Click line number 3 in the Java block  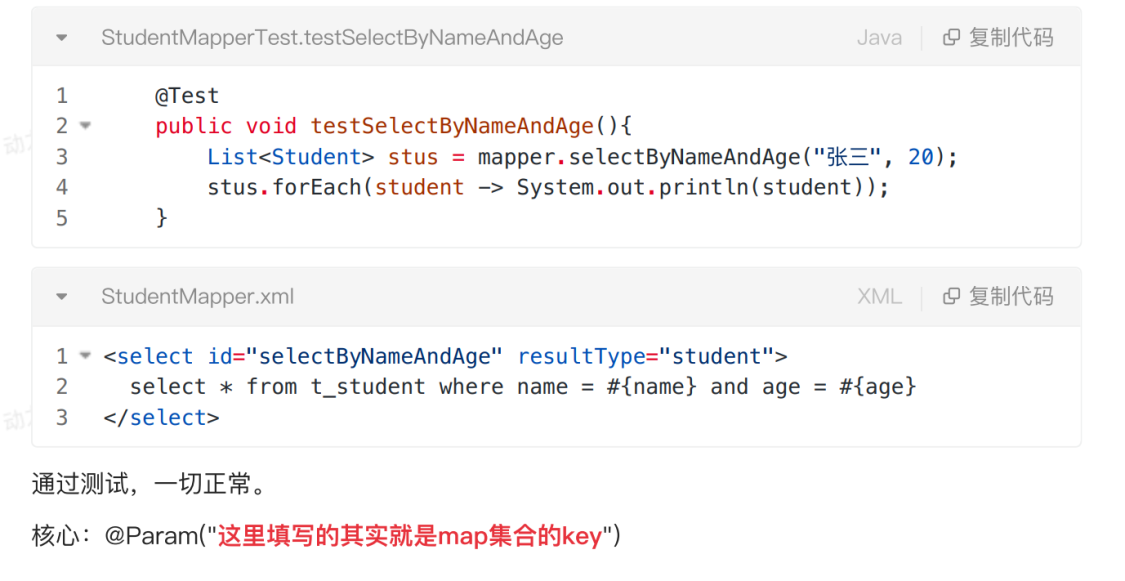(x=62, y=157)
